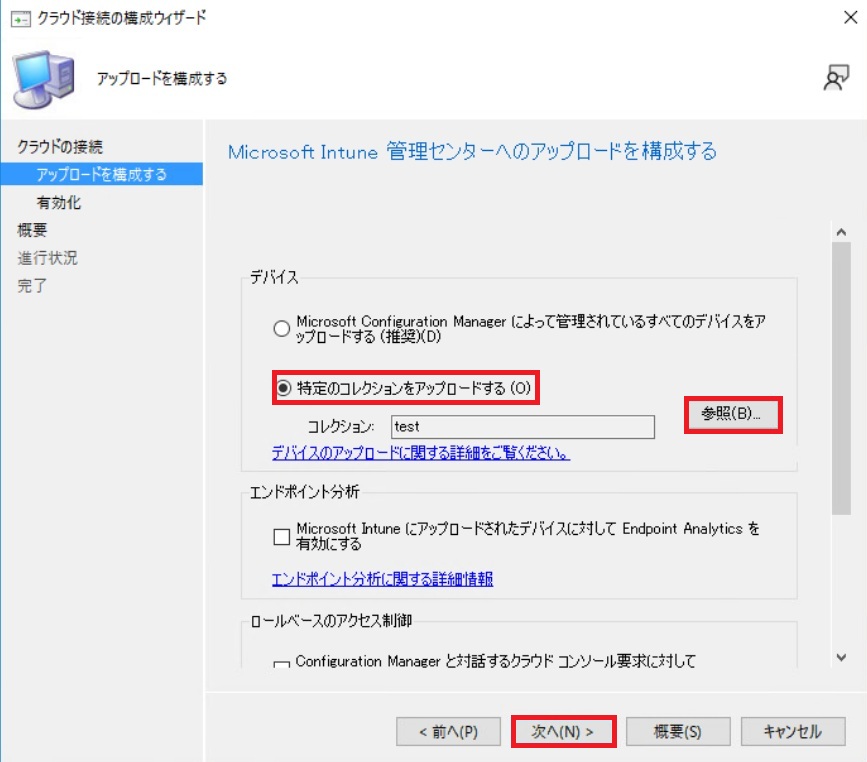Click the コレクション text field containing test
Viewport: 867px width, 762px height.
(x=522, y=427)
